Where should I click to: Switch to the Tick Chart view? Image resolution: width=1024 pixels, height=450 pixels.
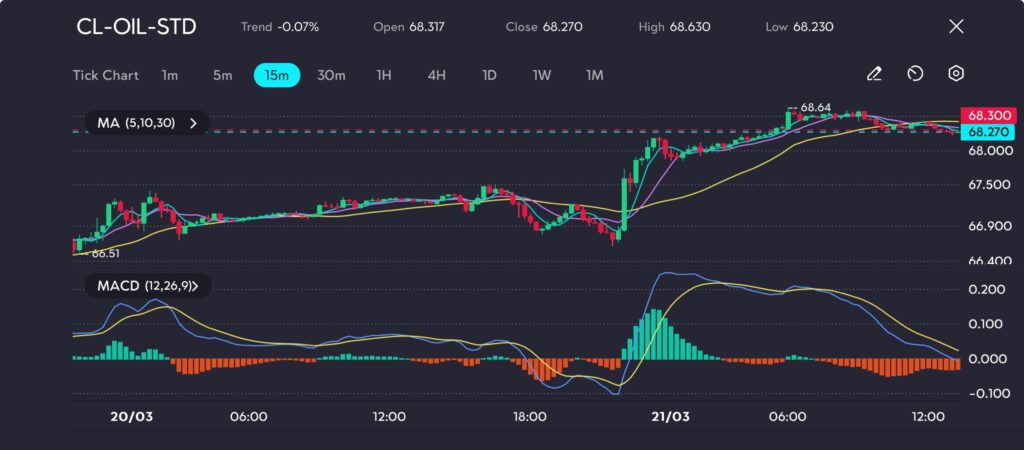105,75
